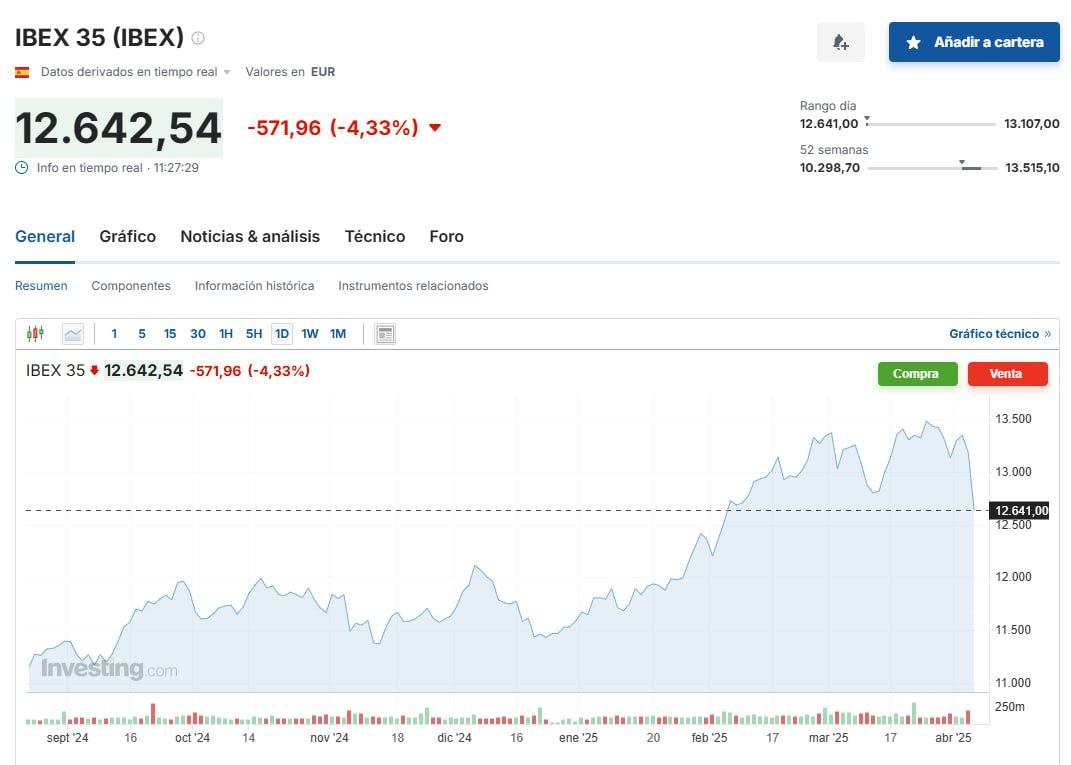Image resolution: width=1071 pixels, height=765 pixels.
Task: Open Gráfico técnico link
Action: tap(1000, 334)
